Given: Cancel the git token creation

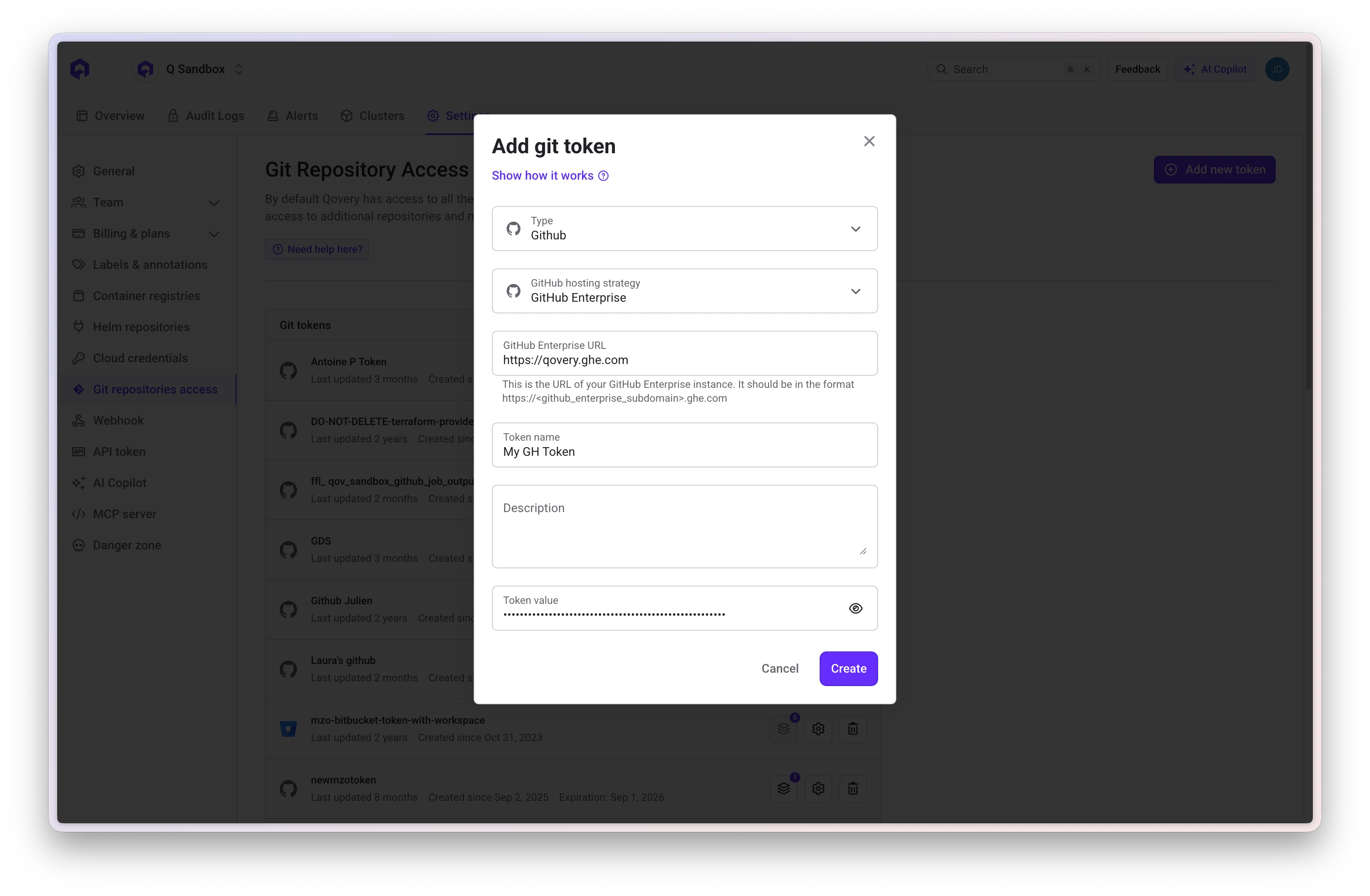Looking at the screenshot, I should tap(779, 668).
